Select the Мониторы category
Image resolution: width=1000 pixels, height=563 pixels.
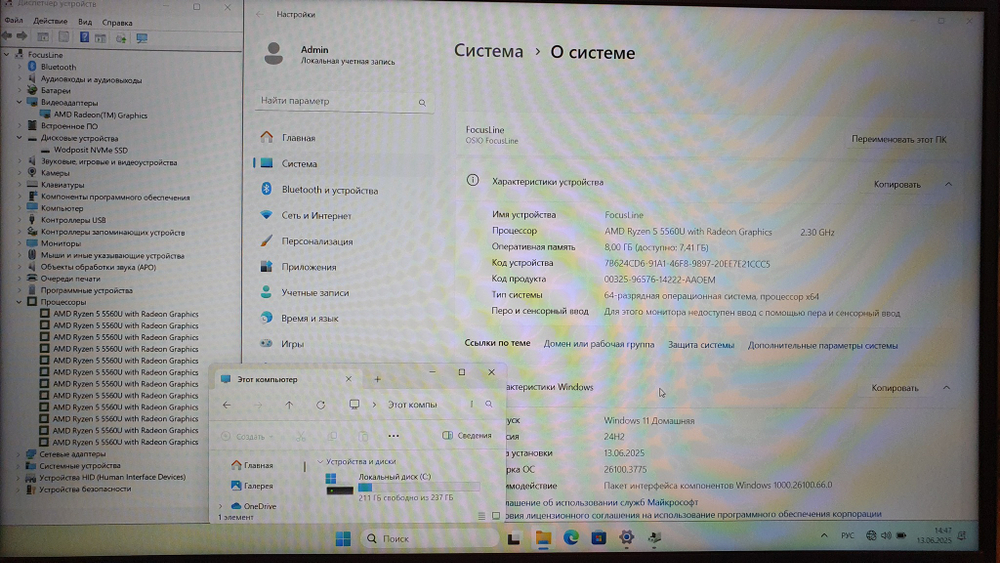click(61, 244)
